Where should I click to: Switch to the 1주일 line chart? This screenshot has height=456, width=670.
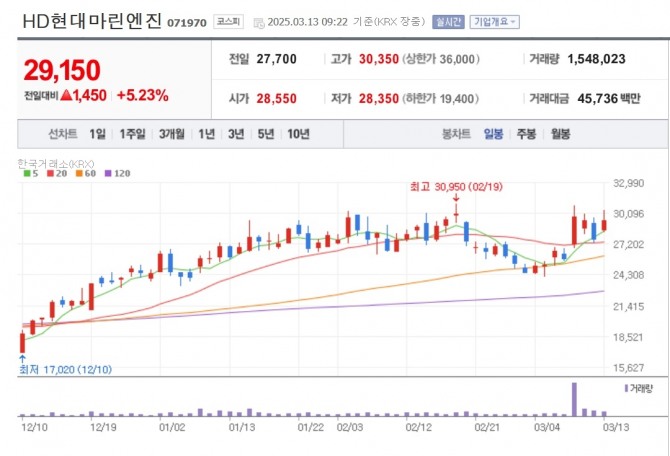tap(132, 134)
